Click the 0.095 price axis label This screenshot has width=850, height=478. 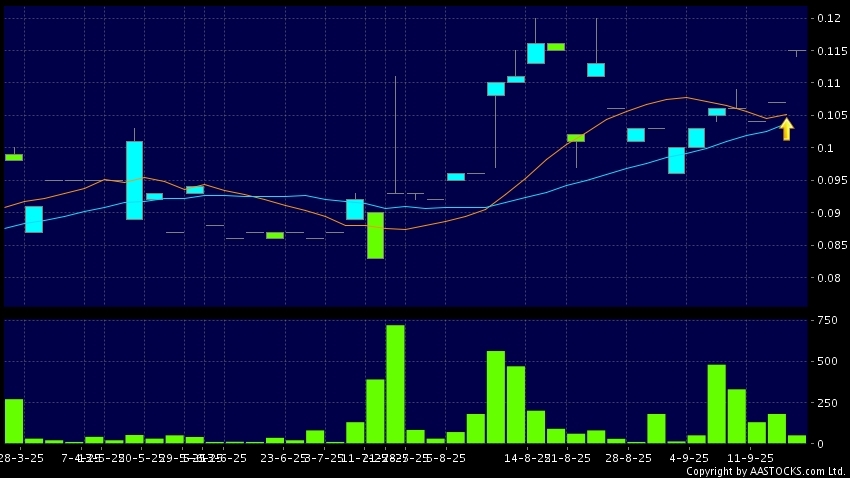tap(832, 180)
